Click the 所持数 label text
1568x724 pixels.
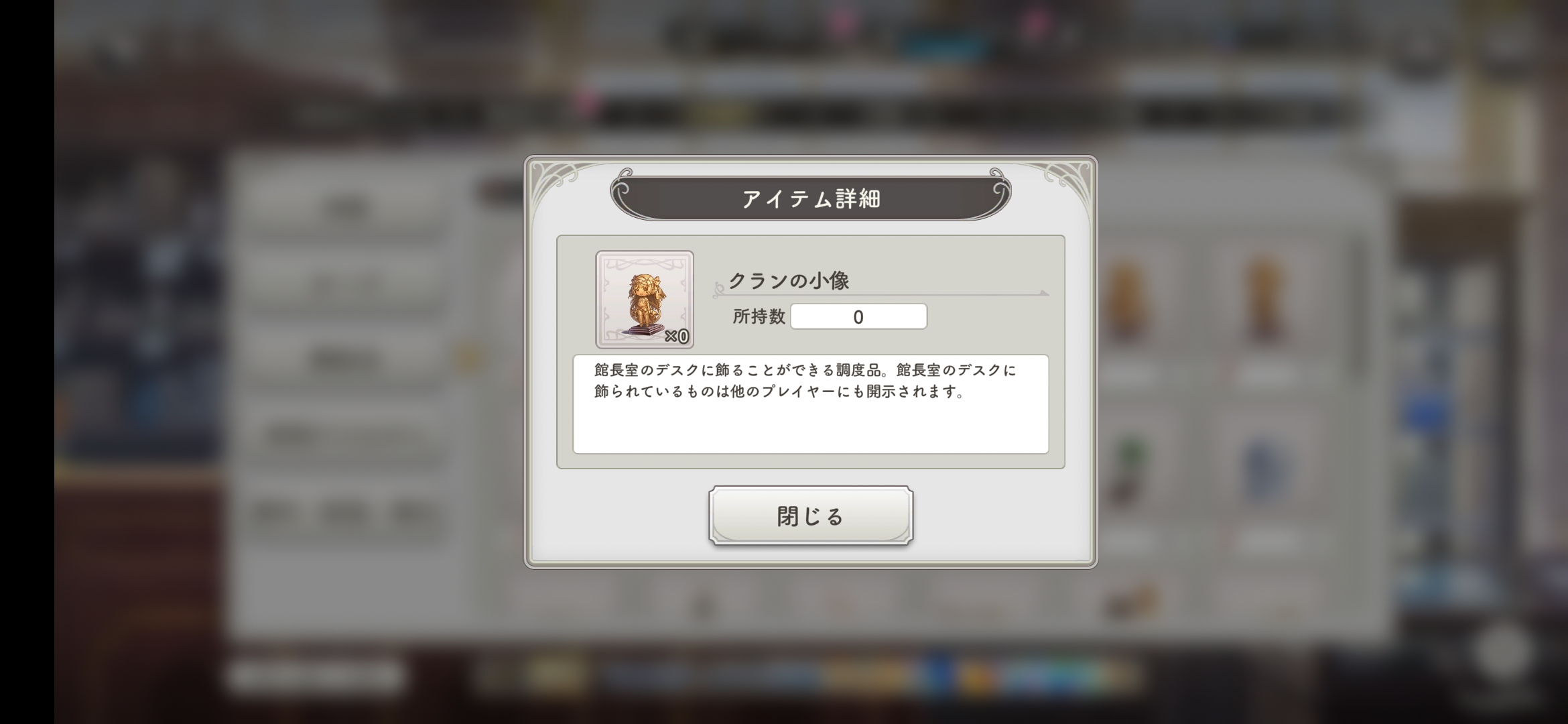point(759,316)
